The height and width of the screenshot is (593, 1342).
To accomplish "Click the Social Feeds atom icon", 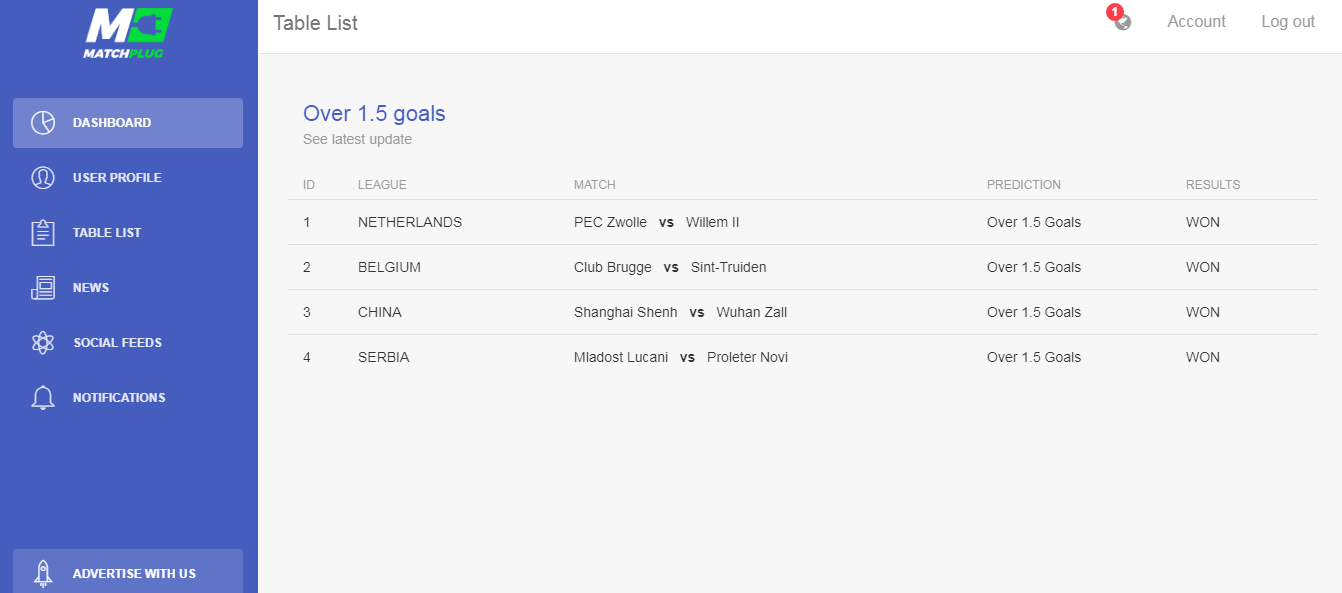I will point(43,343).
